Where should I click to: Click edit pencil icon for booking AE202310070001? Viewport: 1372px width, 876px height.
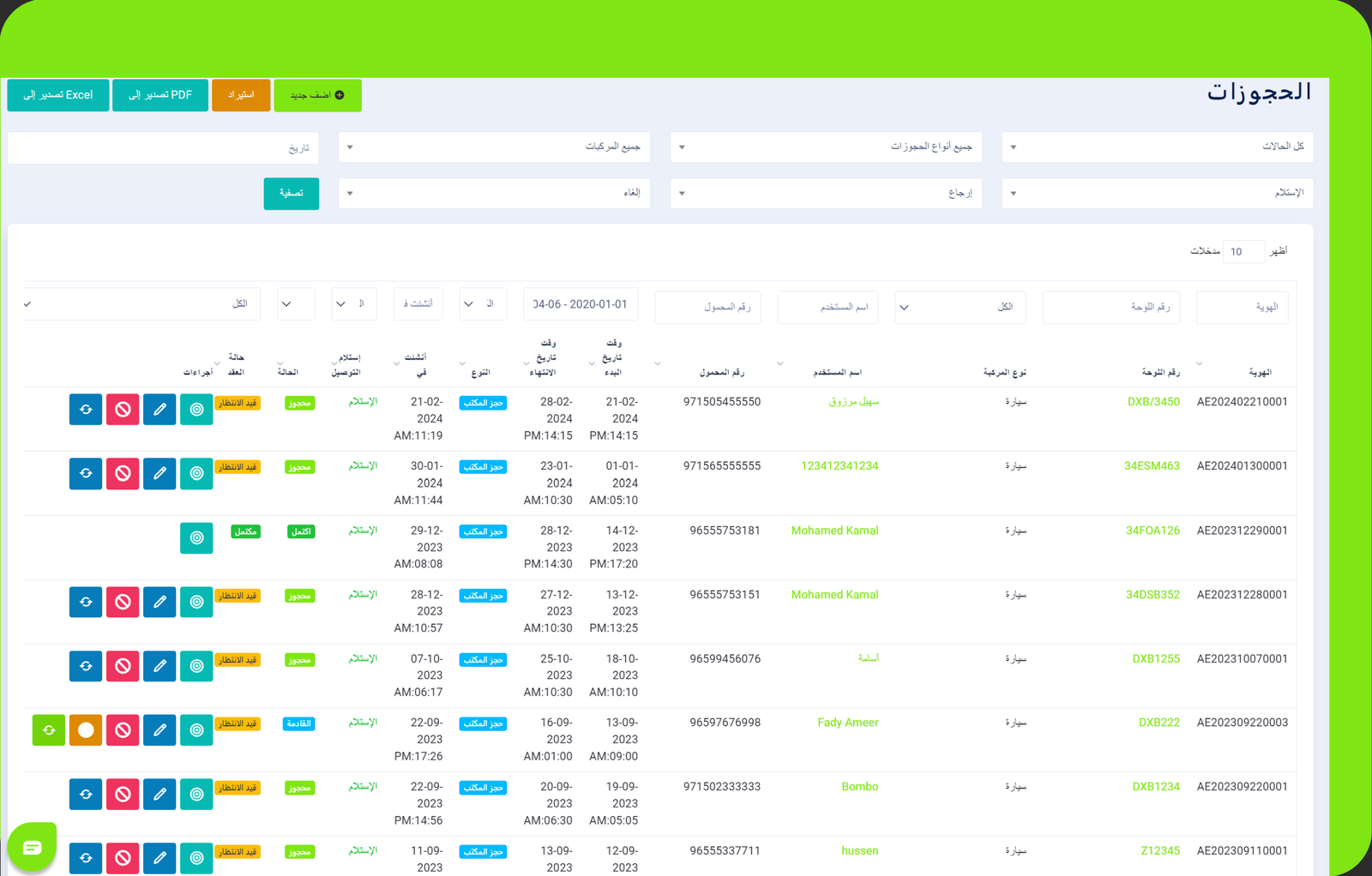(x=159, y=666)
